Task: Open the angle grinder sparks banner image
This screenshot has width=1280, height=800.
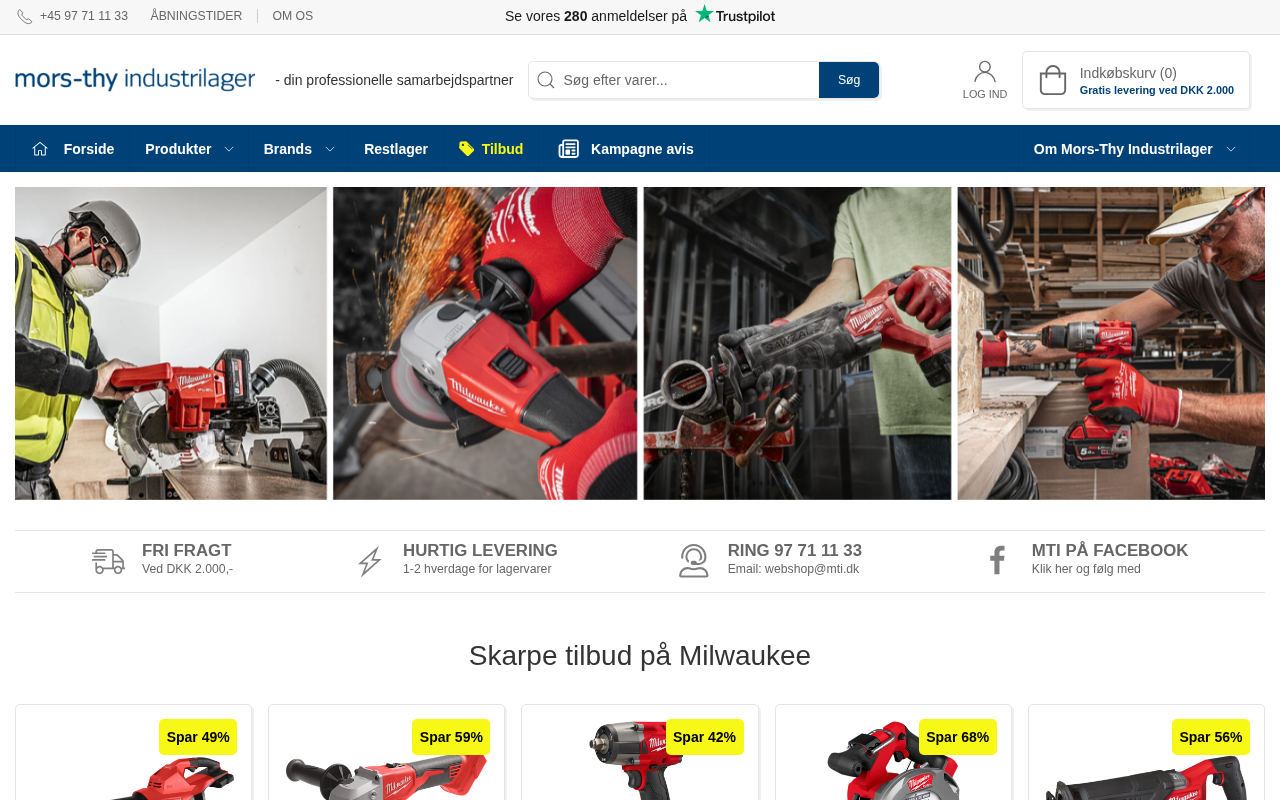Action: 485,343
